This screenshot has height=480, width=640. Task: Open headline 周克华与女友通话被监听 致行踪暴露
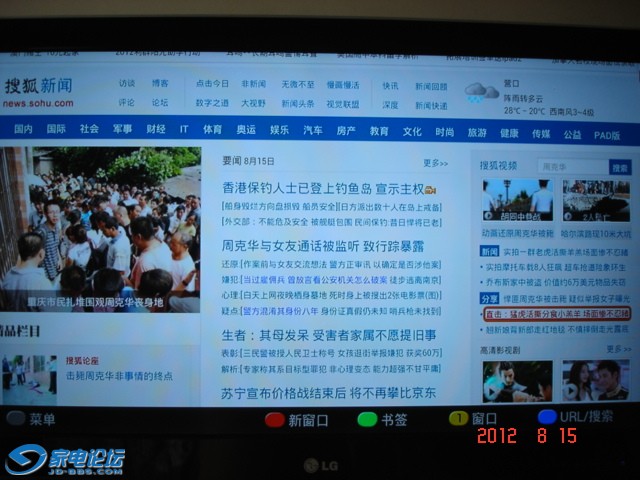(x=322, y=246)
